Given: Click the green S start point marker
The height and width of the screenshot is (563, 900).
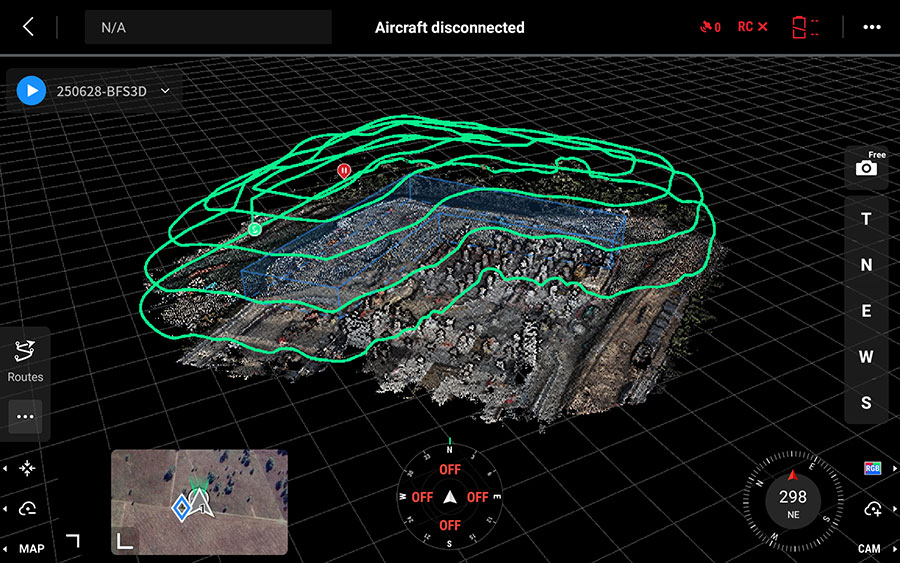Looking at the screenshot, I should click(x=255, y=229).
